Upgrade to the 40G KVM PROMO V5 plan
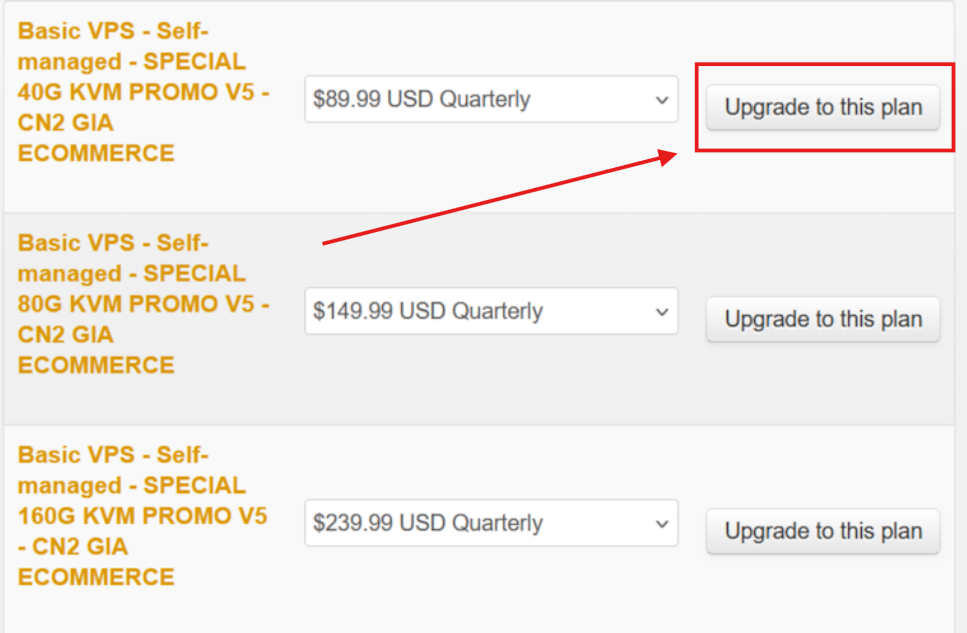 [x=823, y=108]
